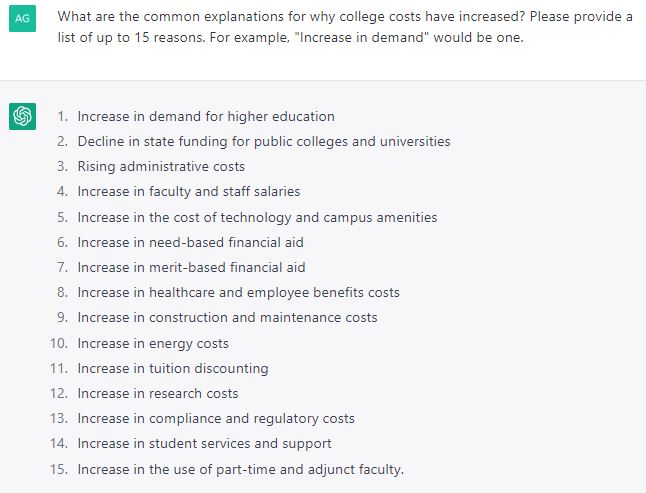646x493 pixels.
Task: Click the quoted text "Increase in demand" in prompt
Action: (363, 37)
